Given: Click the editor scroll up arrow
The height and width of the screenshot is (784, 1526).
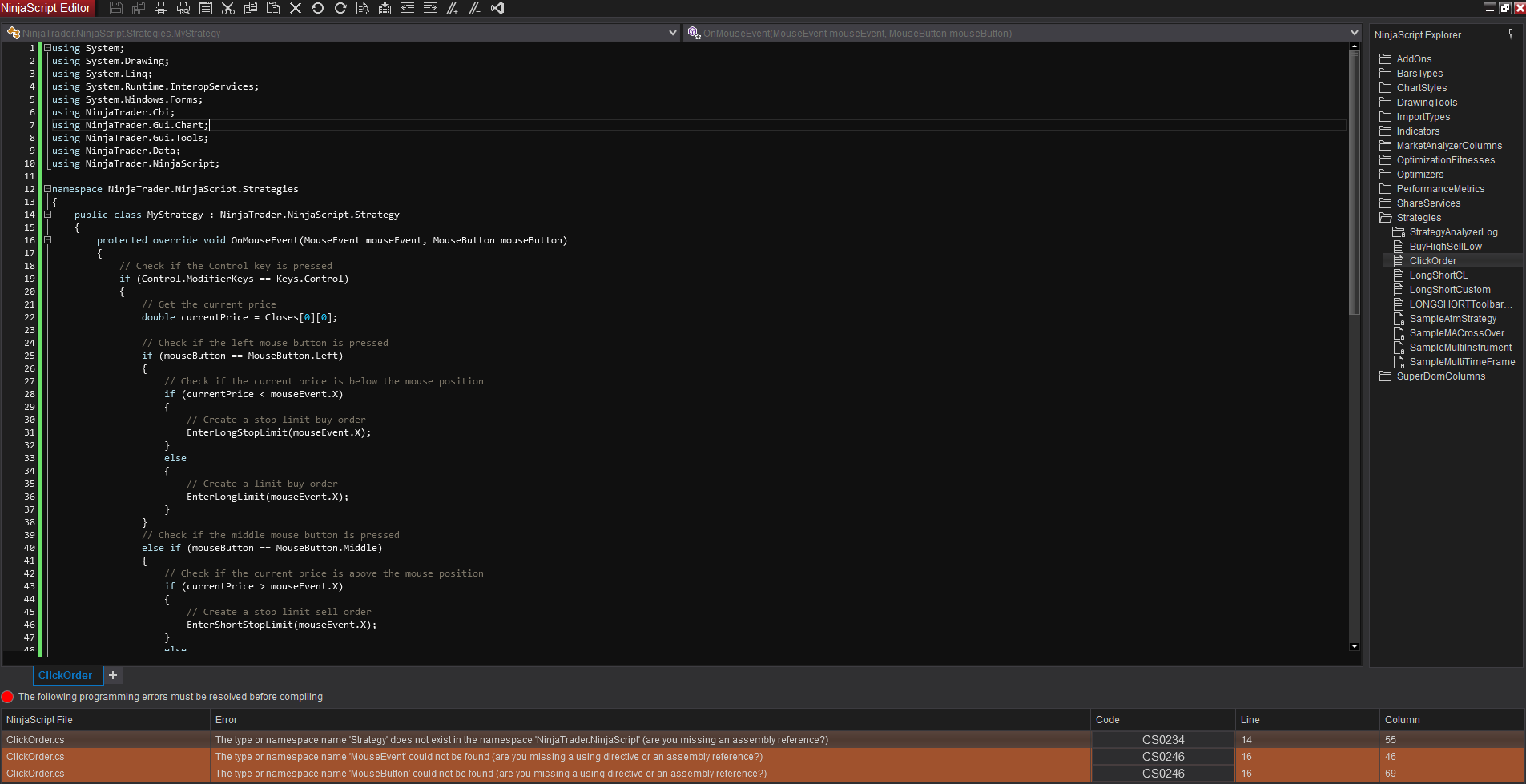Looking at the screenshot, I should click(x=1355, y=46).
